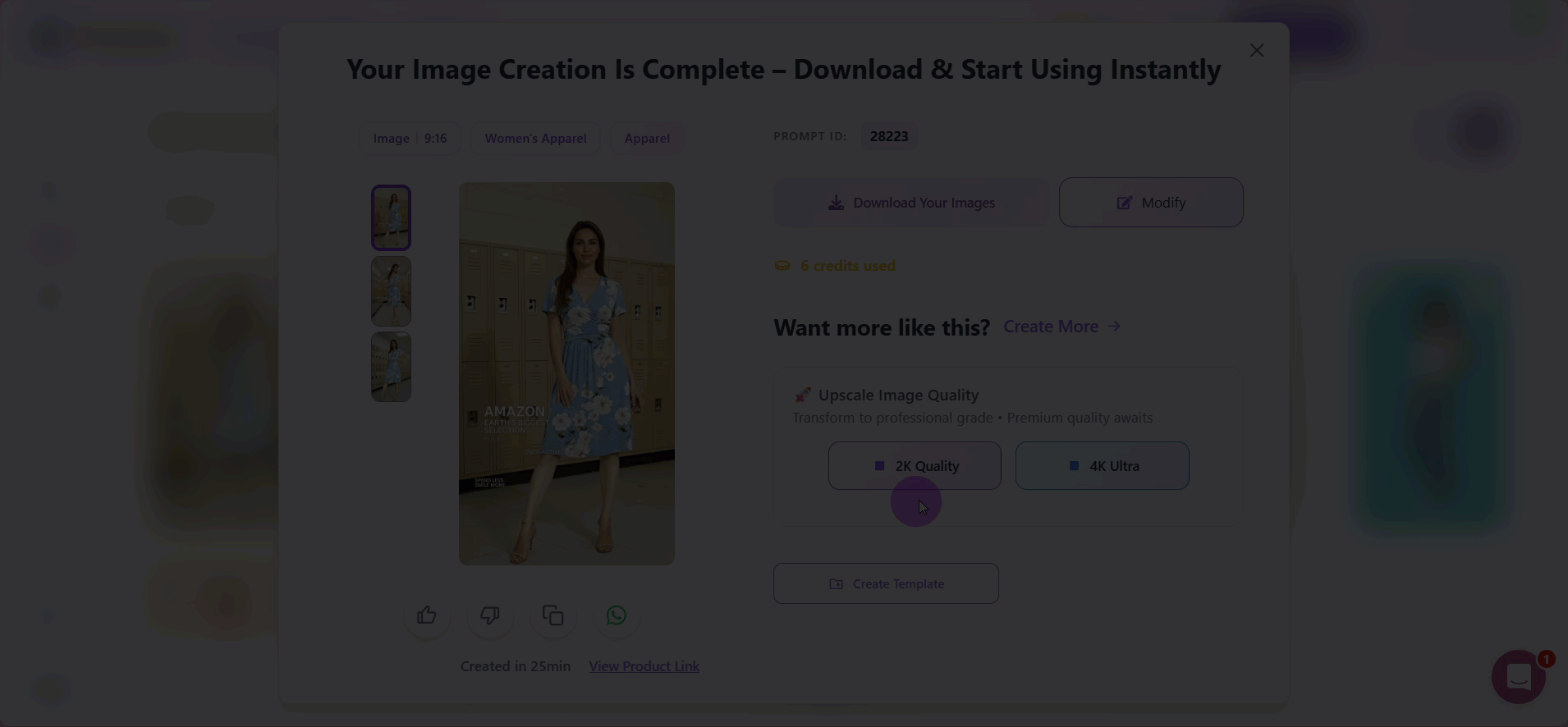The image size is (1568, 727).
Task: Click the thumbs up like icon
Action: [426, 615]
